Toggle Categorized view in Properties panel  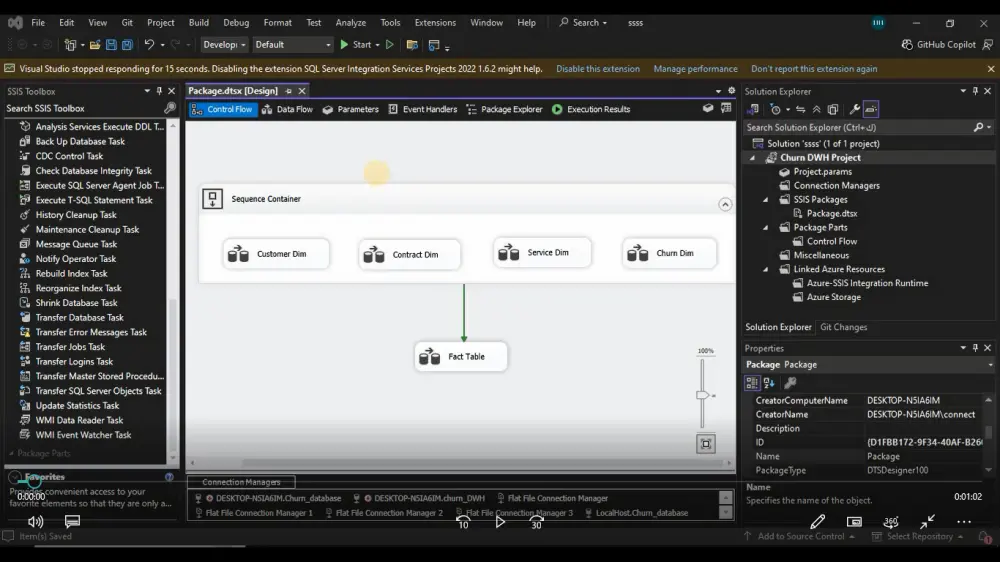pos(752,383)
